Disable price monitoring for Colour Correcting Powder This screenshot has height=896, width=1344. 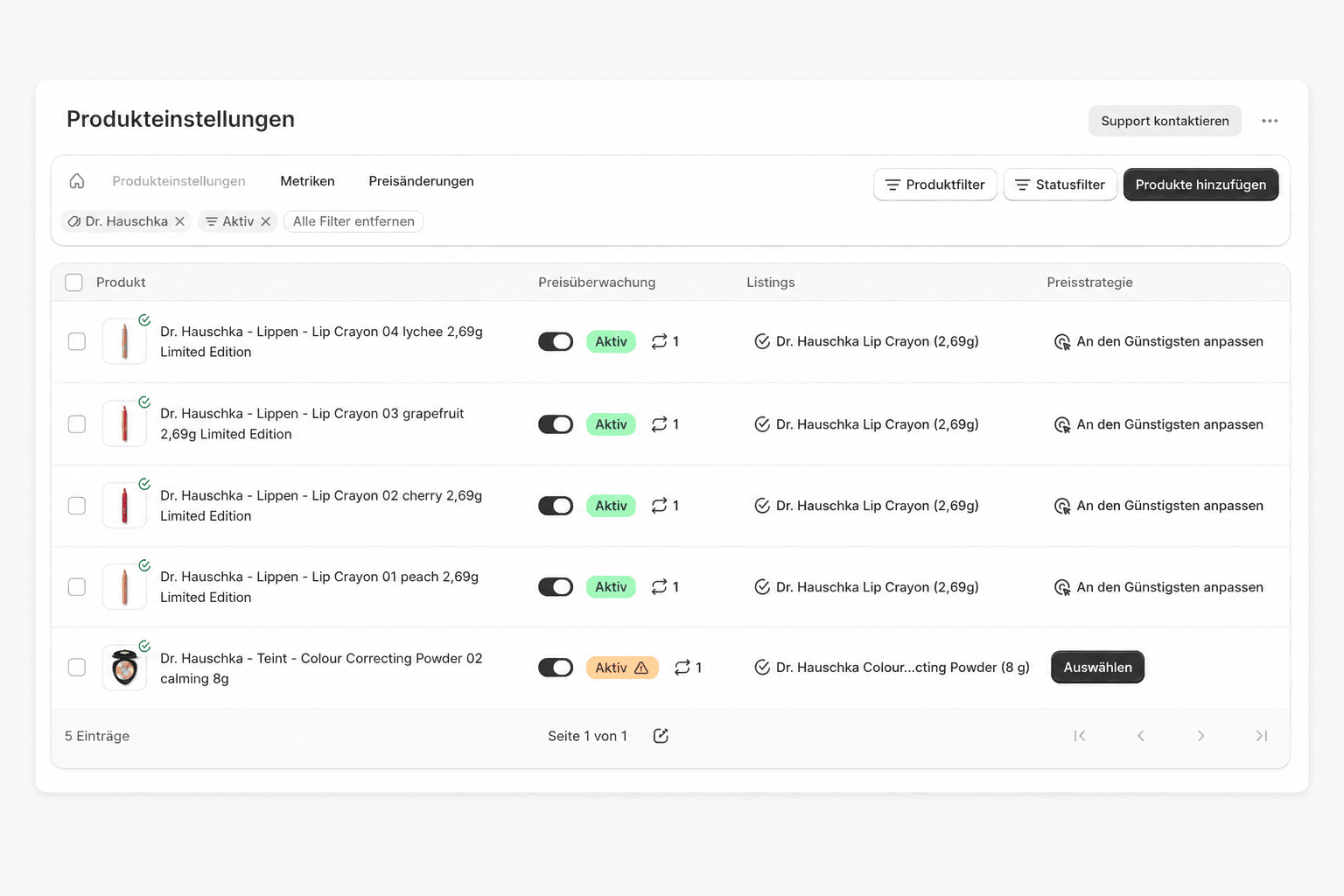[556, 668]
